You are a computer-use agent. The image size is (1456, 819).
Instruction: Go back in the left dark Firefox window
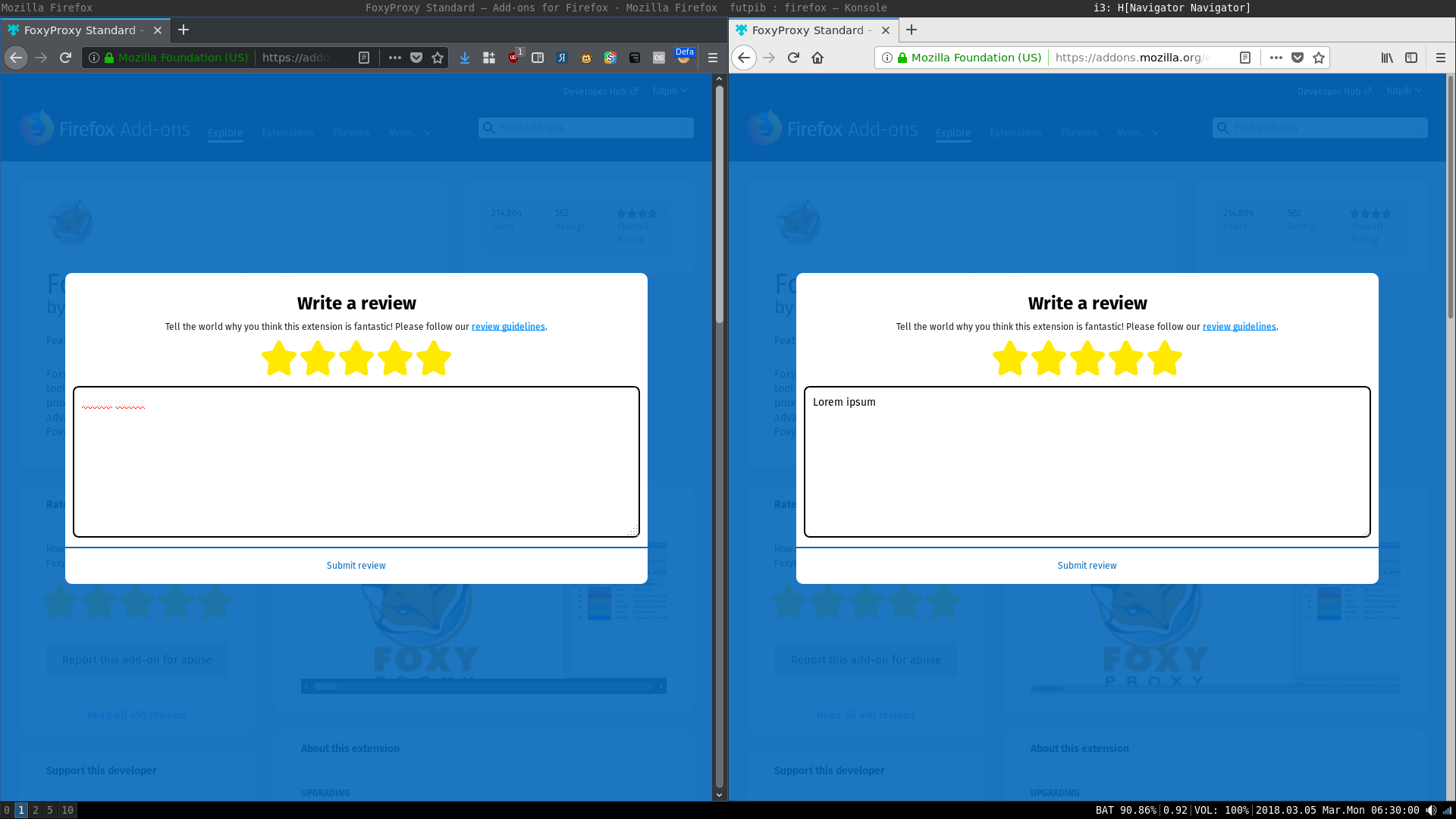pos(16,58)
